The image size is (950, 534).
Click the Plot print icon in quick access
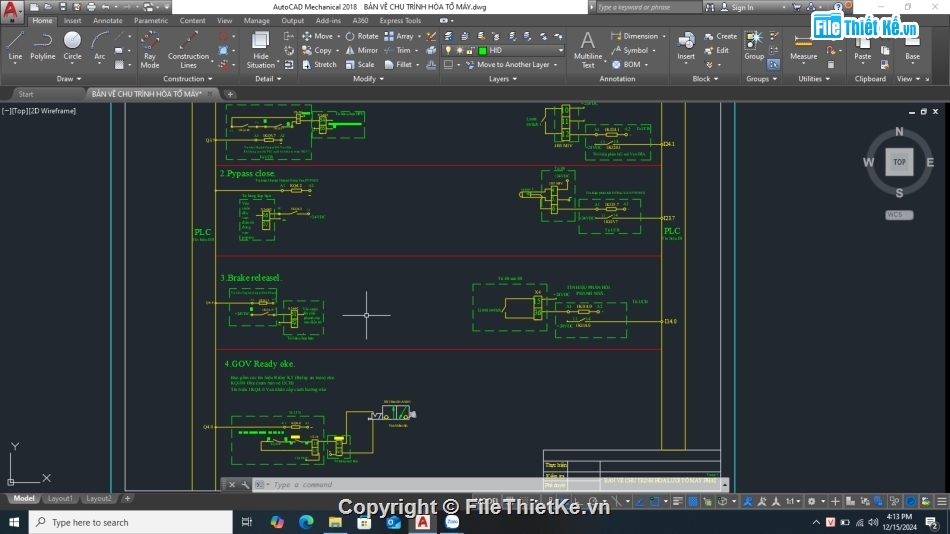coord(91,7)
